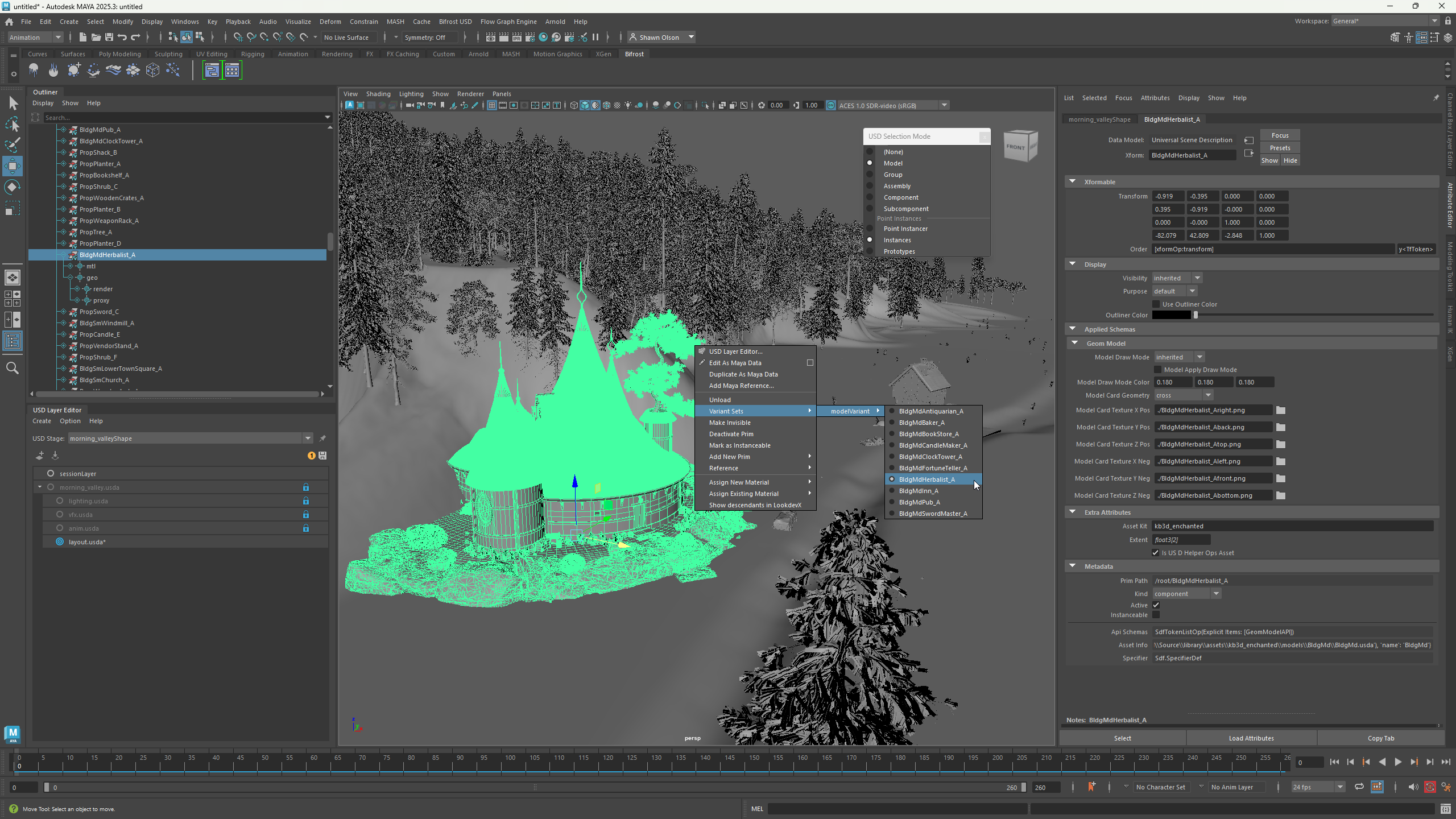Click the Render current frame clapboard icon
The width and height of the screenshot is (1456, 819).
(504, 37)
